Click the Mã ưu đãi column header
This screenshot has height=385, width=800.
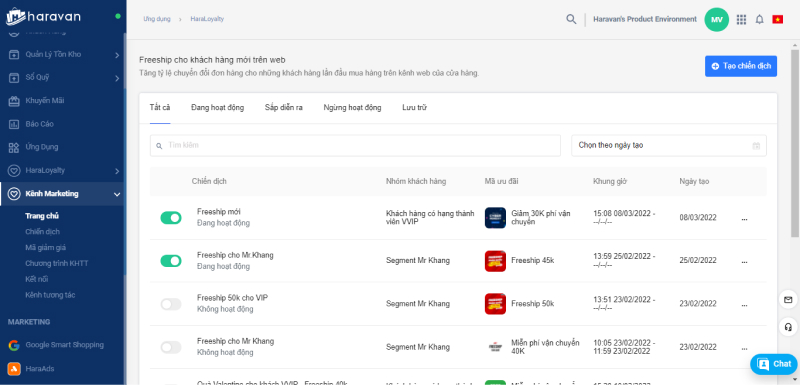click(x=502, y=182)
